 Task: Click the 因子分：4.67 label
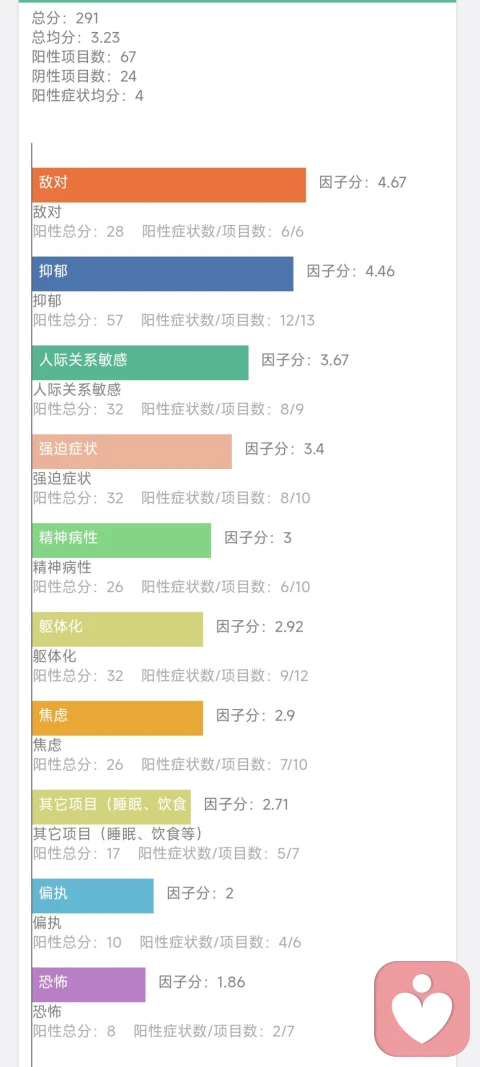363,182
